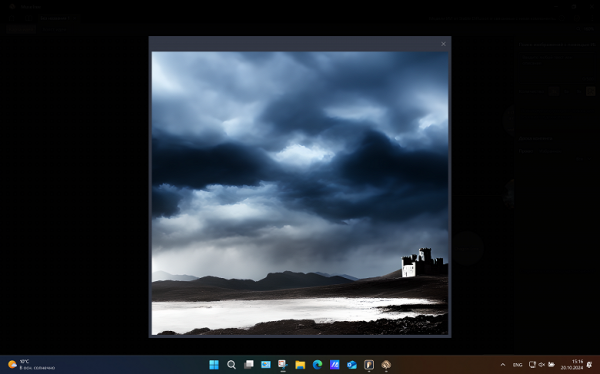The image size is (600, 374).
Task: Open Task View in the taskbar
Action: click(x=249, y=364)
